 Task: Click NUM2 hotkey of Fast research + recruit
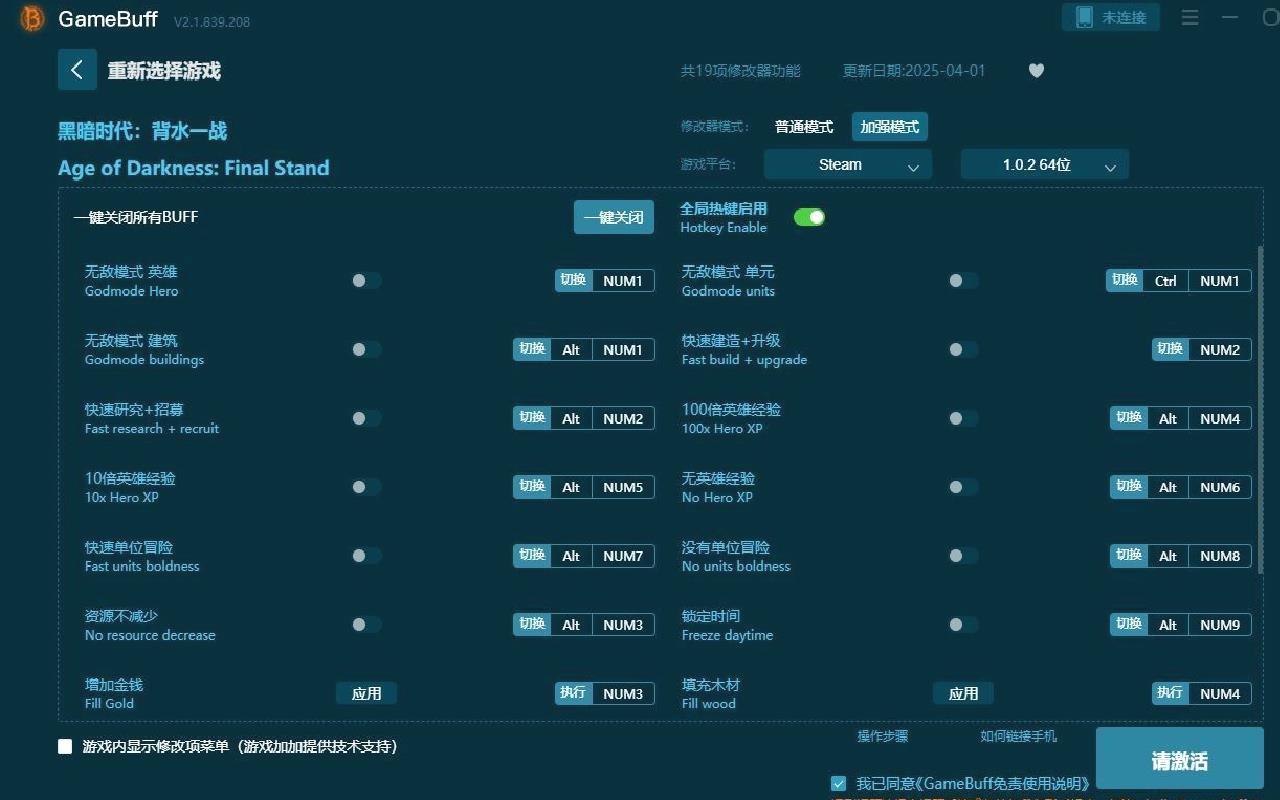pyautogui.click(x=623, y=419)
